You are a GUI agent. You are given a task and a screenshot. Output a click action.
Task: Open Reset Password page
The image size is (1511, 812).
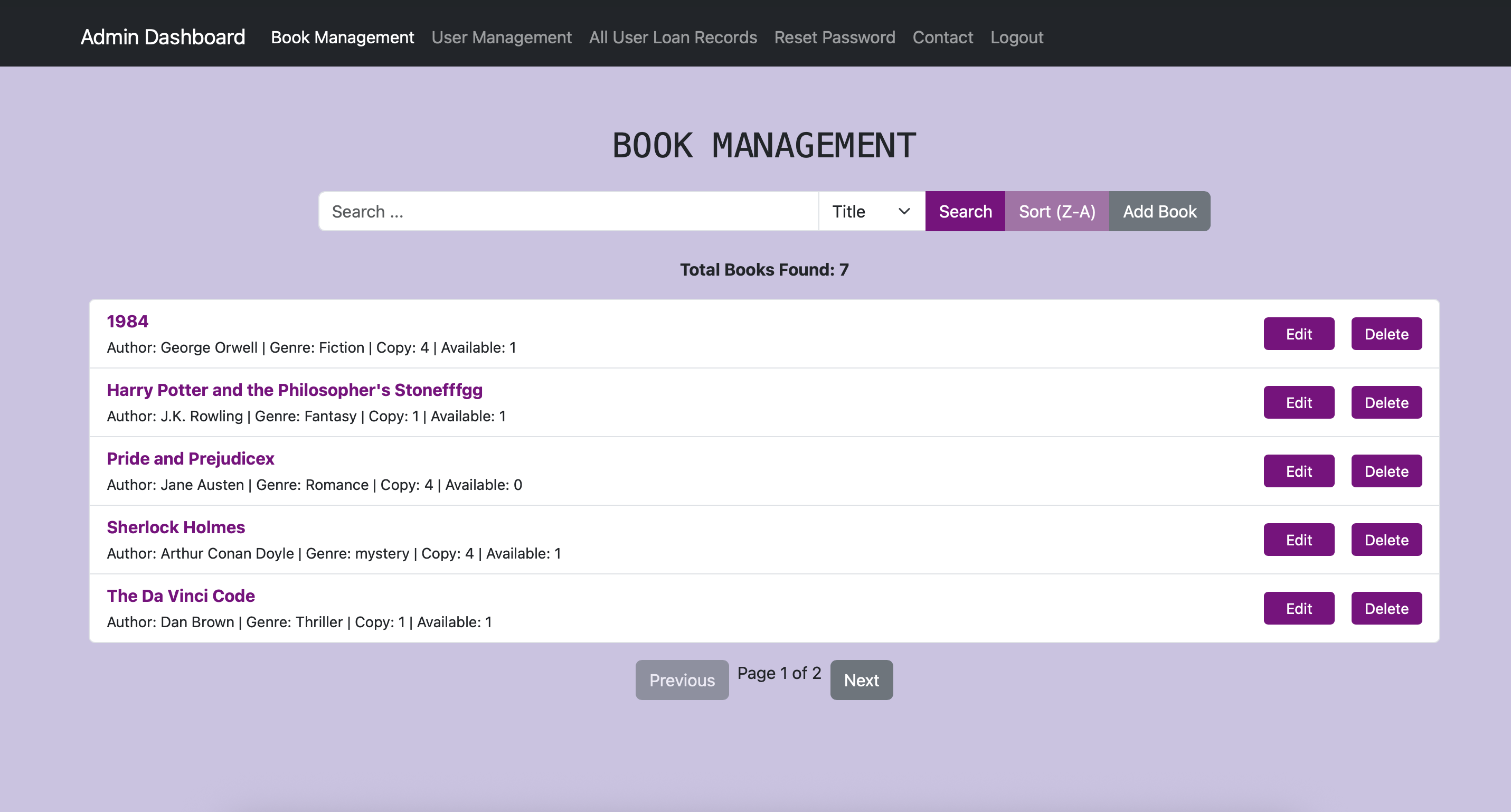tap(834, 37)
